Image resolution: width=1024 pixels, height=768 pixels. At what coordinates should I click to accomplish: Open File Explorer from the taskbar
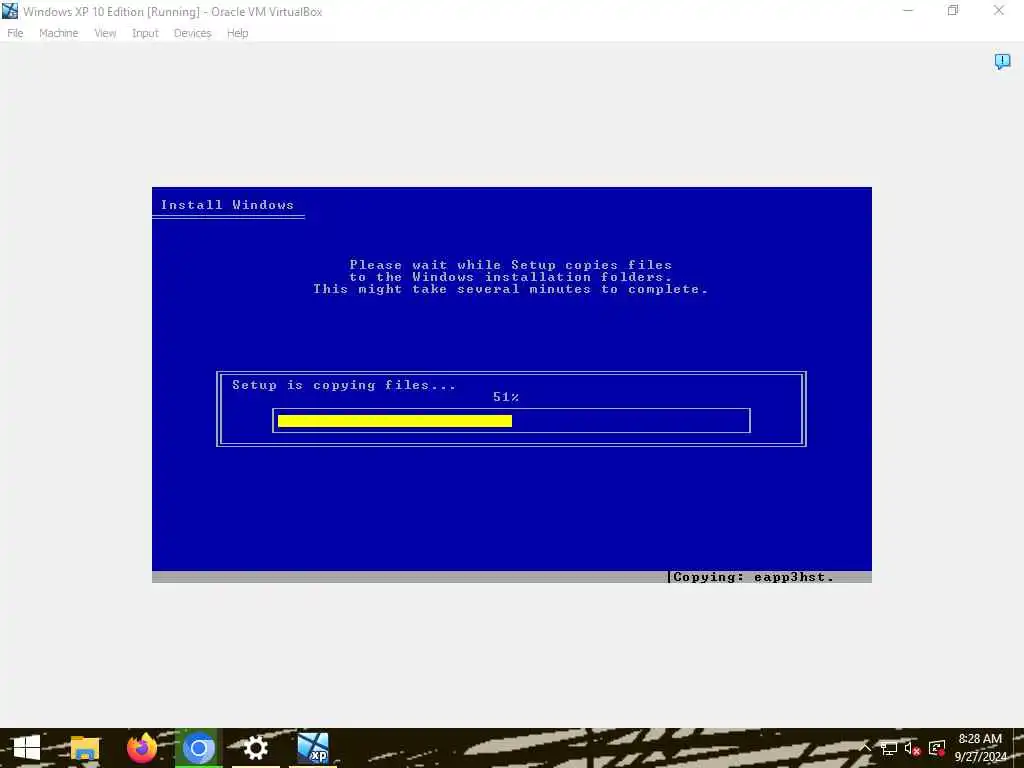click(x=85, y=748)
